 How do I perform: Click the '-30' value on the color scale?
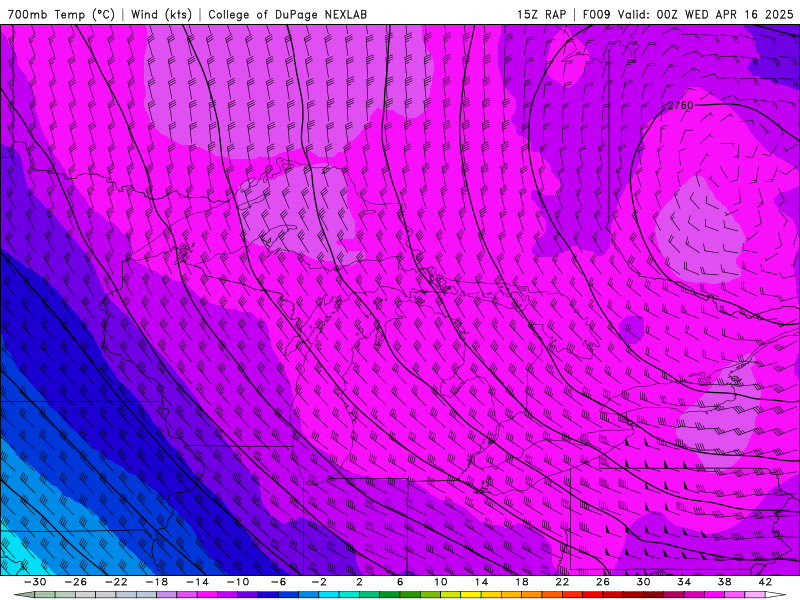click(35, 582)
